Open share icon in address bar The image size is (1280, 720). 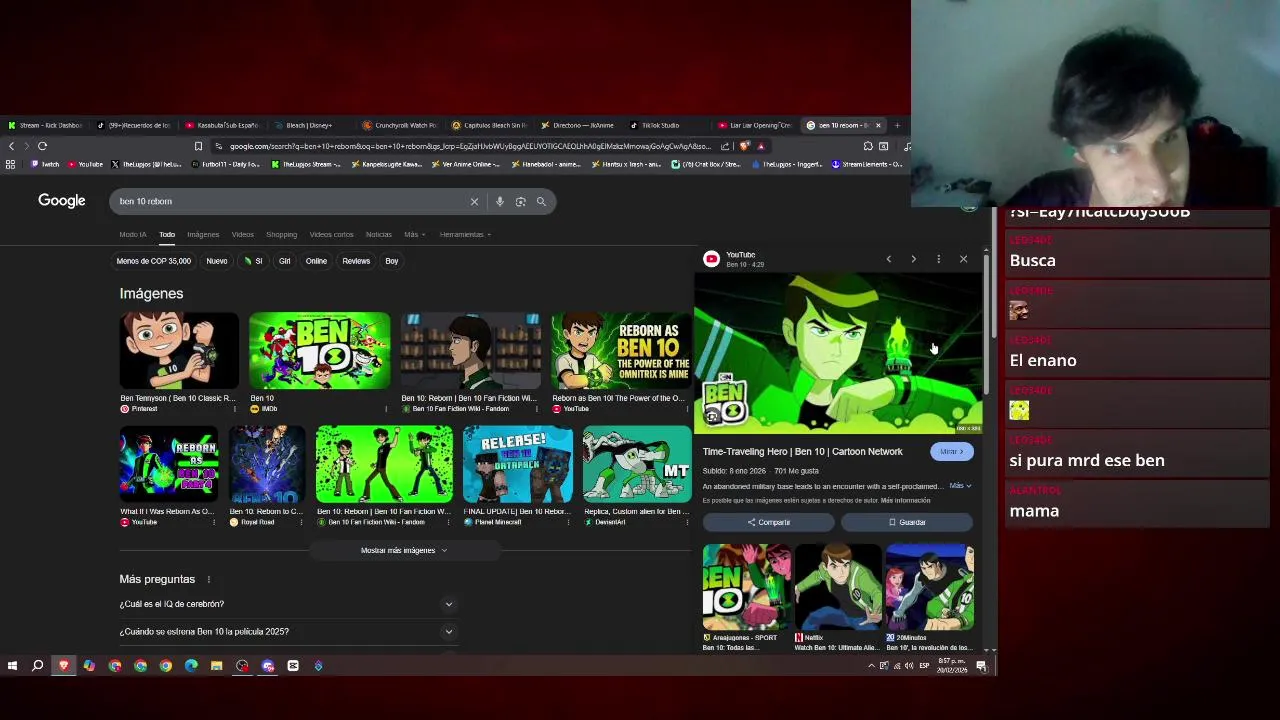pyautogui.click(x=725, y=146)
